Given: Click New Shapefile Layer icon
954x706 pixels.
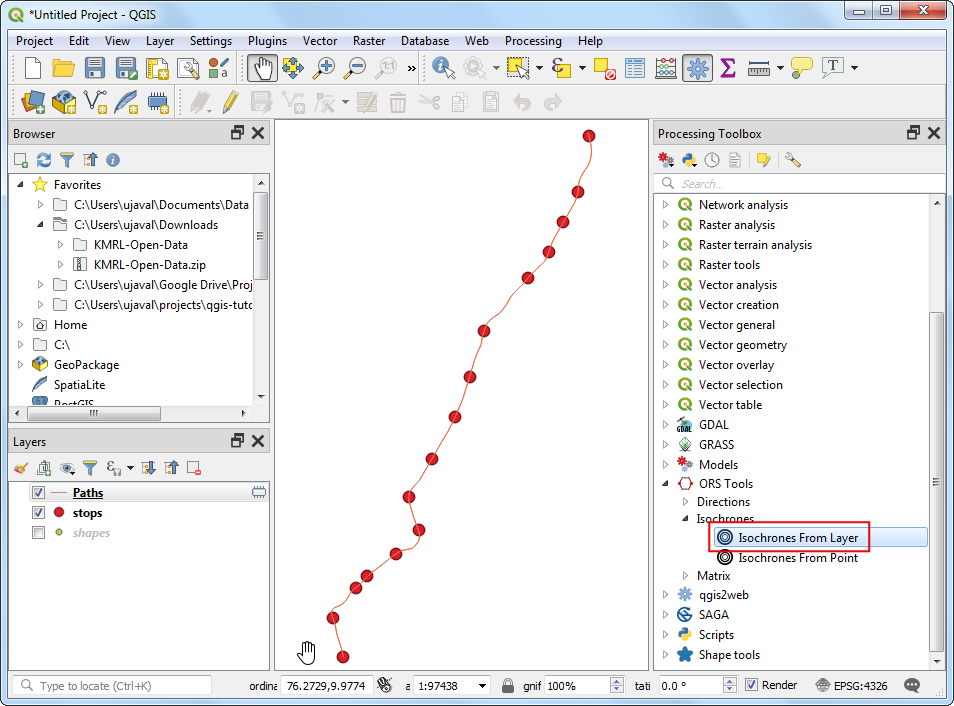Looking at the screenshot, I should pos(96,102).
